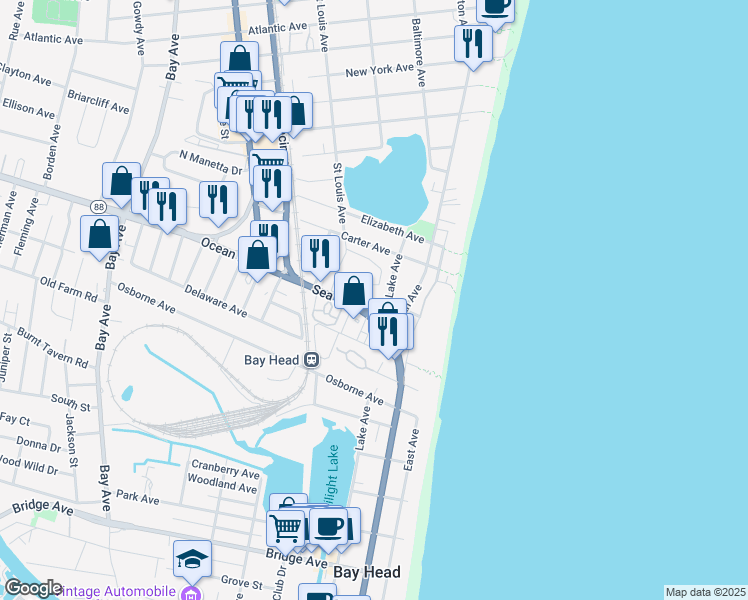Click the Route 88 highway shield

[x=99, y=207]
